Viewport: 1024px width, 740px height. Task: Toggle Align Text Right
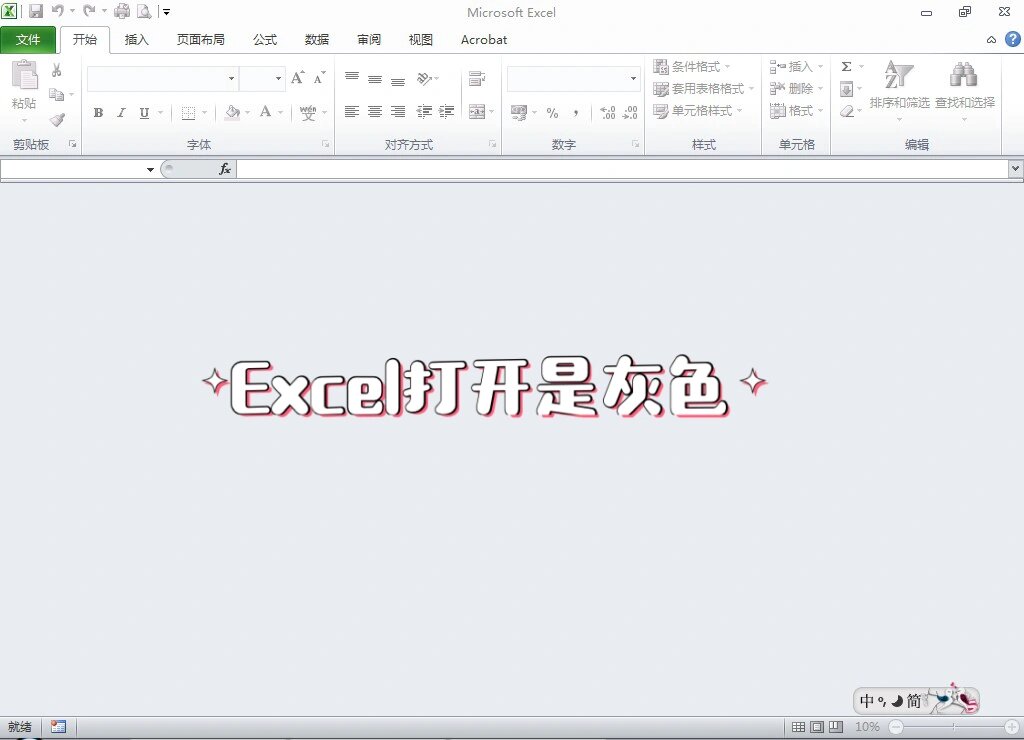click(398, 112)
